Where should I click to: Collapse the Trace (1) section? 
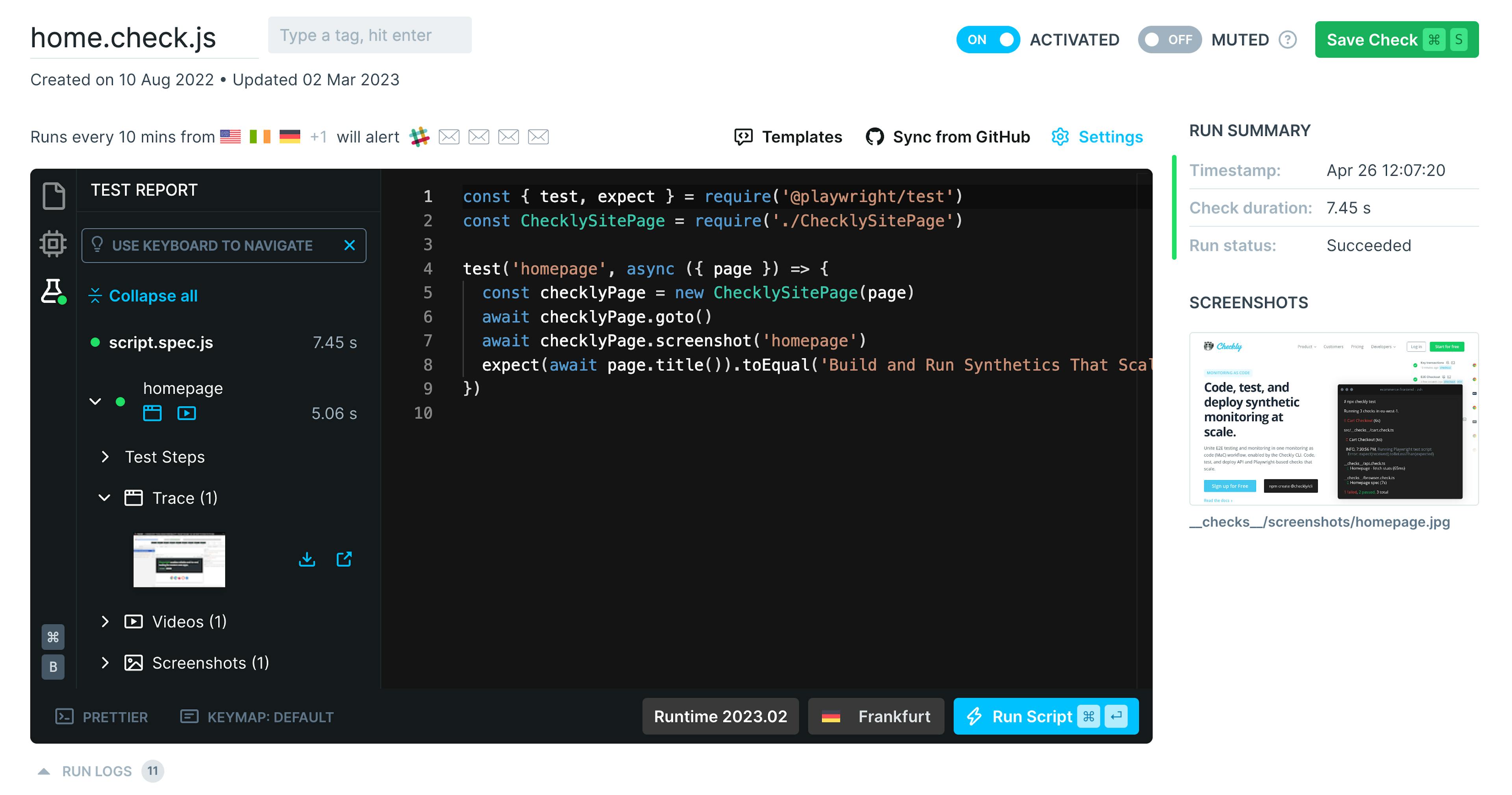[104, 498]
